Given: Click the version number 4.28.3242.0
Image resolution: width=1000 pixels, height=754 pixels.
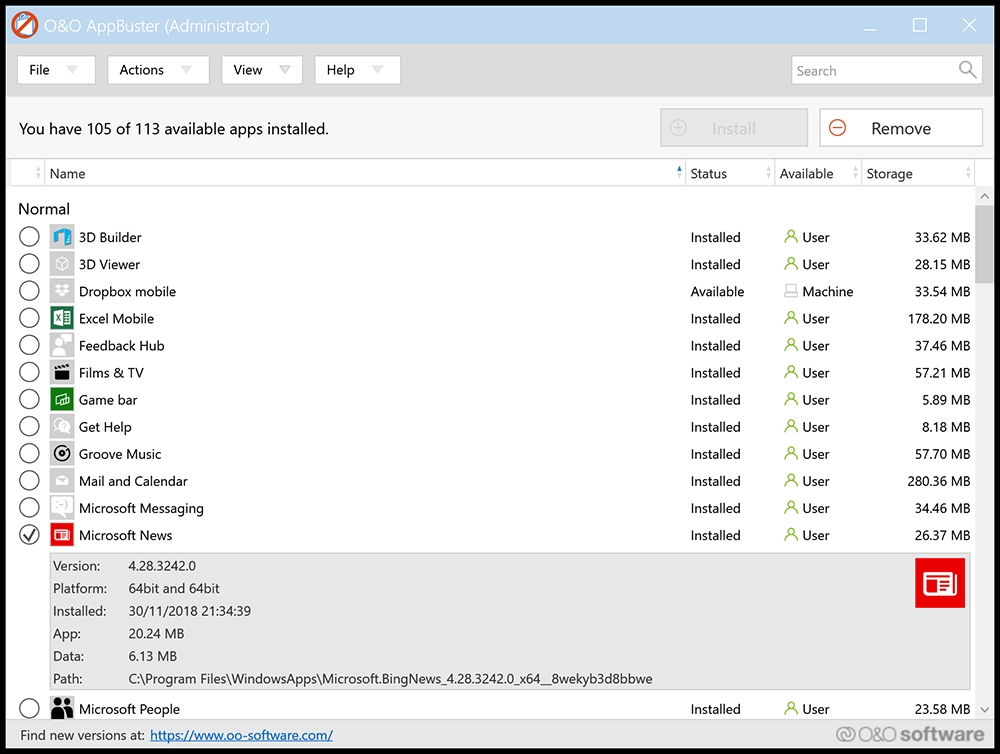Looking at the screenshot, I should pyautogui.click(x=162, y=566).
